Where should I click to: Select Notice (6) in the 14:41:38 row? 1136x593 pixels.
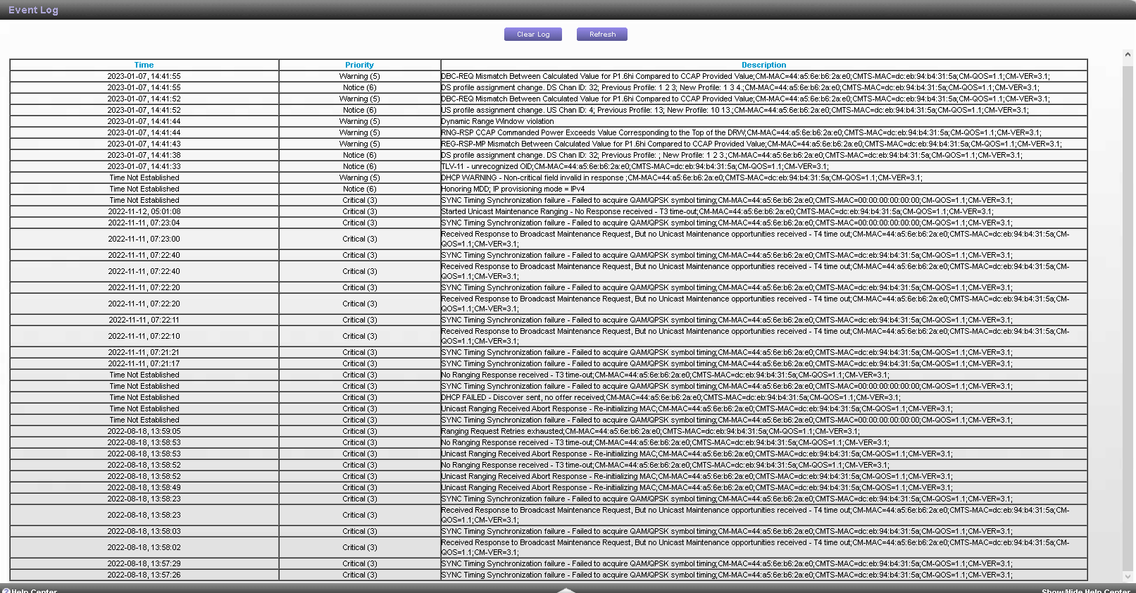click(x=359, y=155)
